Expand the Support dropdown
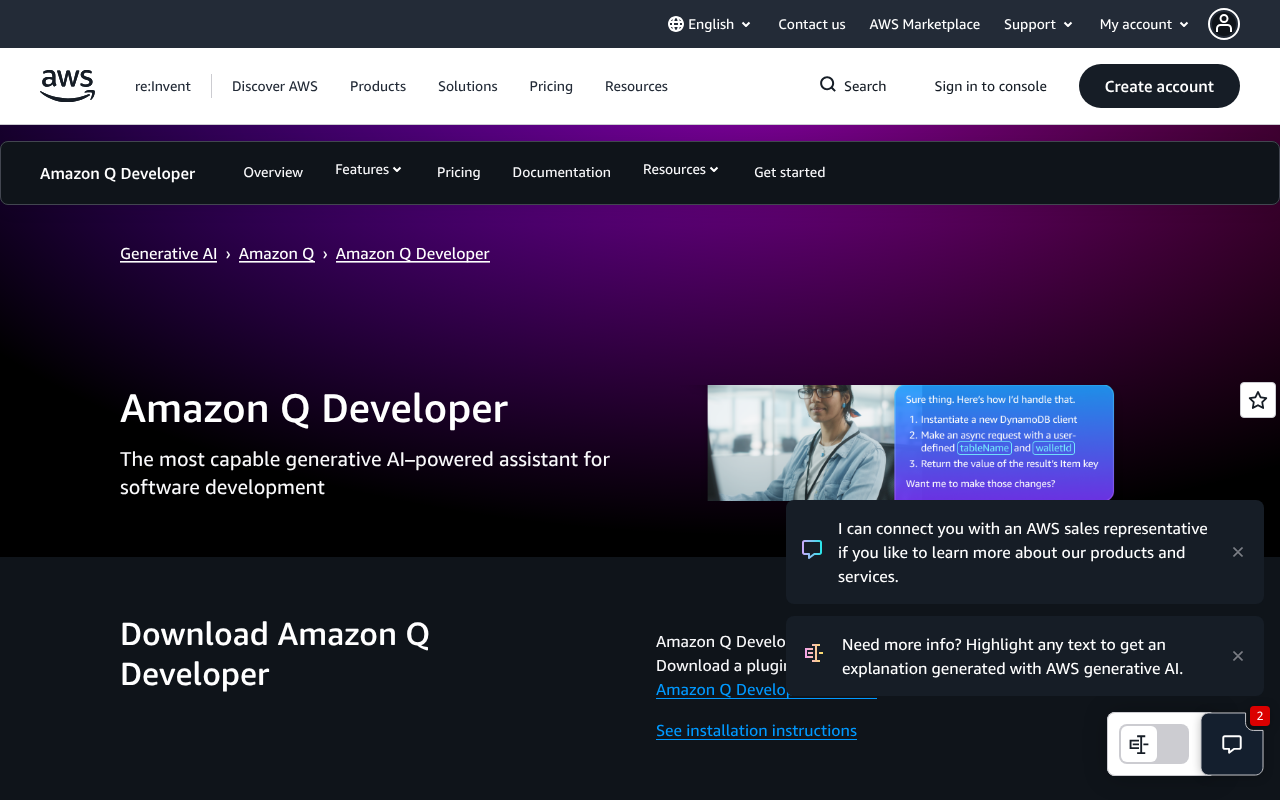The width and height of the screenshot is (1280, 800). [x=1038, y=24]
